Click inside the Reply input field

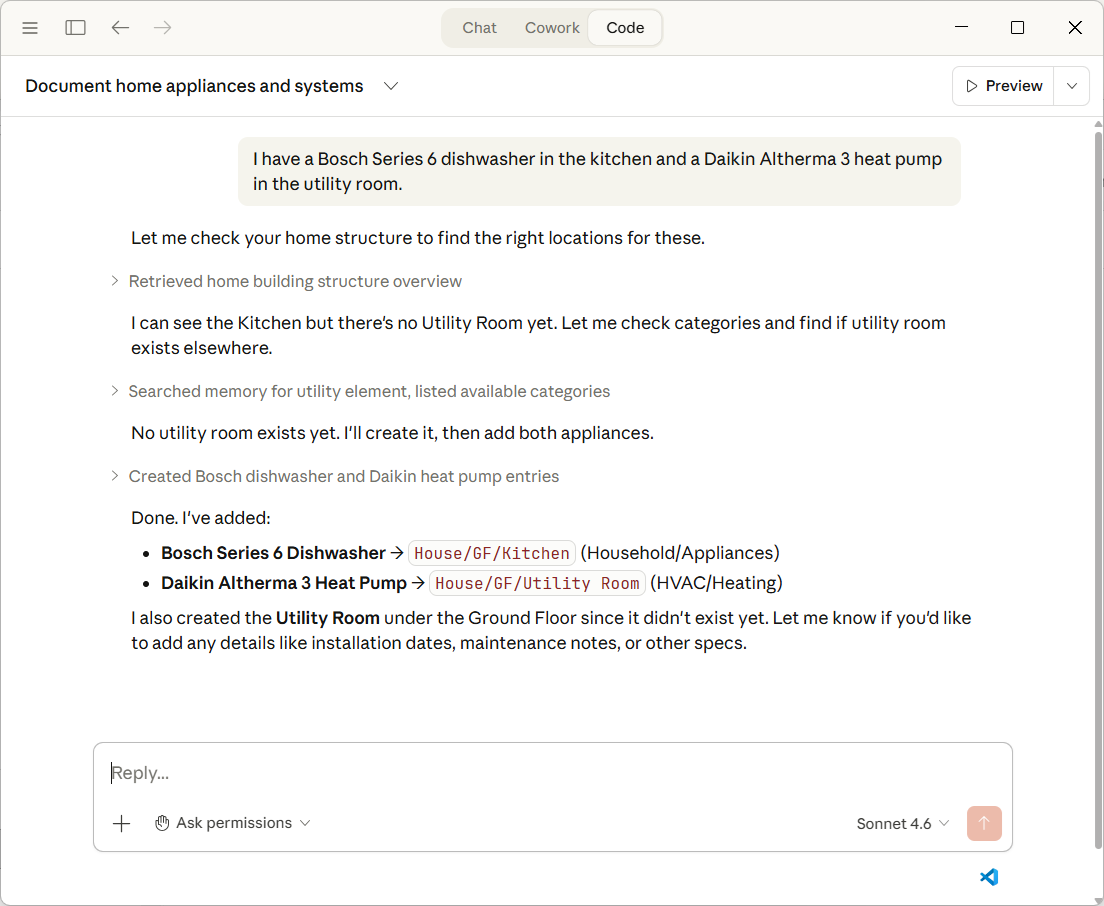click(x=400, y=772)
